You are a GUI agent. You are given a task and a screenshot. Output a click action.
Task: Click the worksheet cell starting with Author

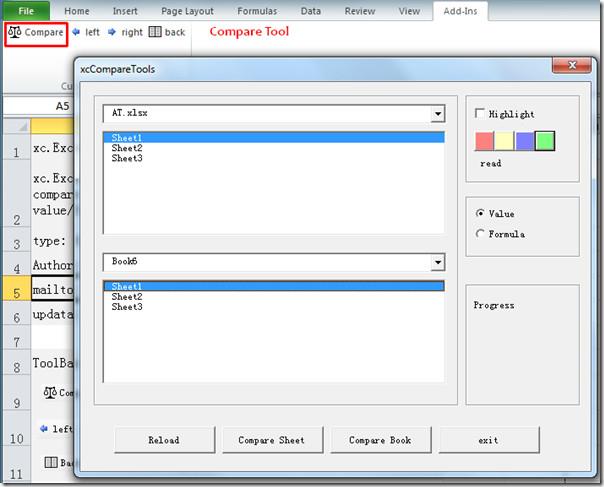coord(52,265)
